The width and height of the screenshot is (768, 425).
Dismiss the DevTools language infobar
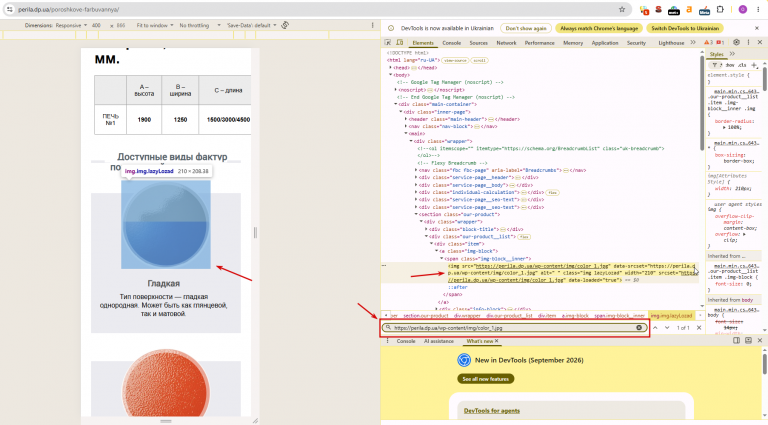pos(757,28)
